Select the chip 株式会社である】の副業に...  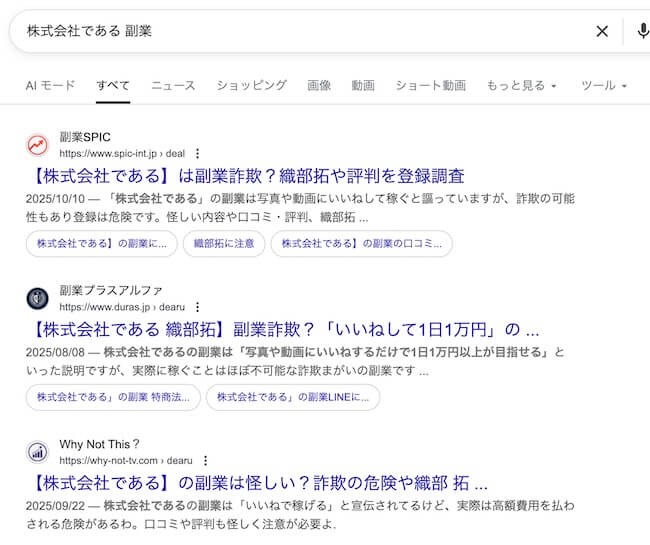(x=102, y=244)
